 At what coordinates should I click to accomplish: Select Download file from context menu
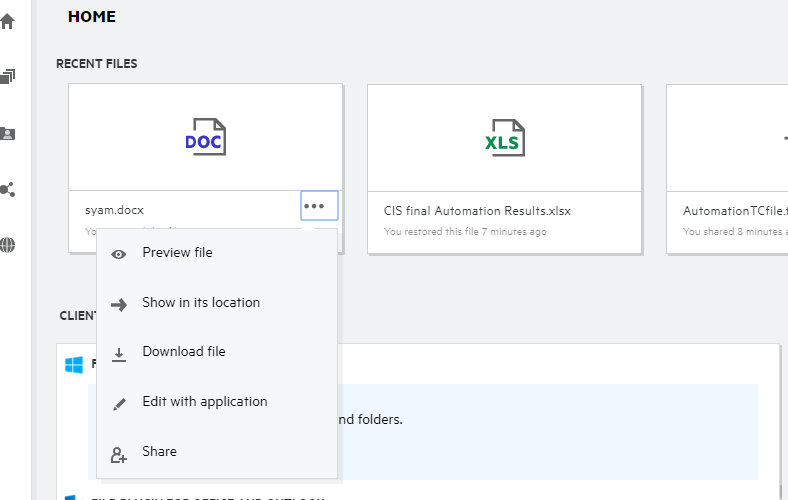(184, 352)
